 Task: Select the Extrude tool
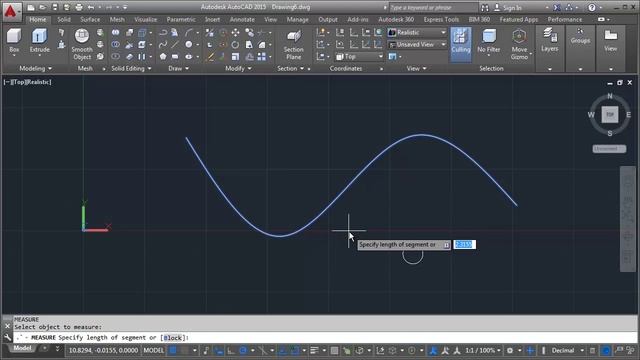click(x=40, y=41)
